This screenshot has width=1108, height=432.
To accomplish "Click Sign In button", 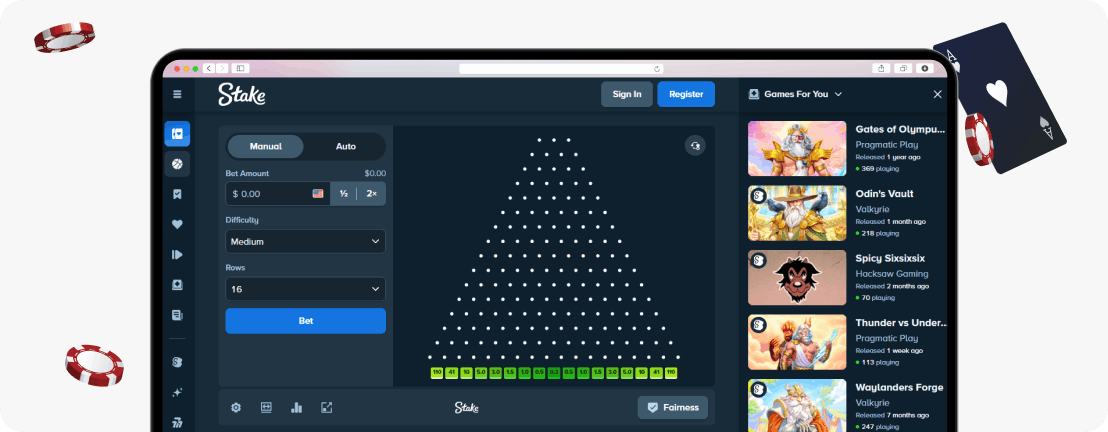I will coord(627,94).
